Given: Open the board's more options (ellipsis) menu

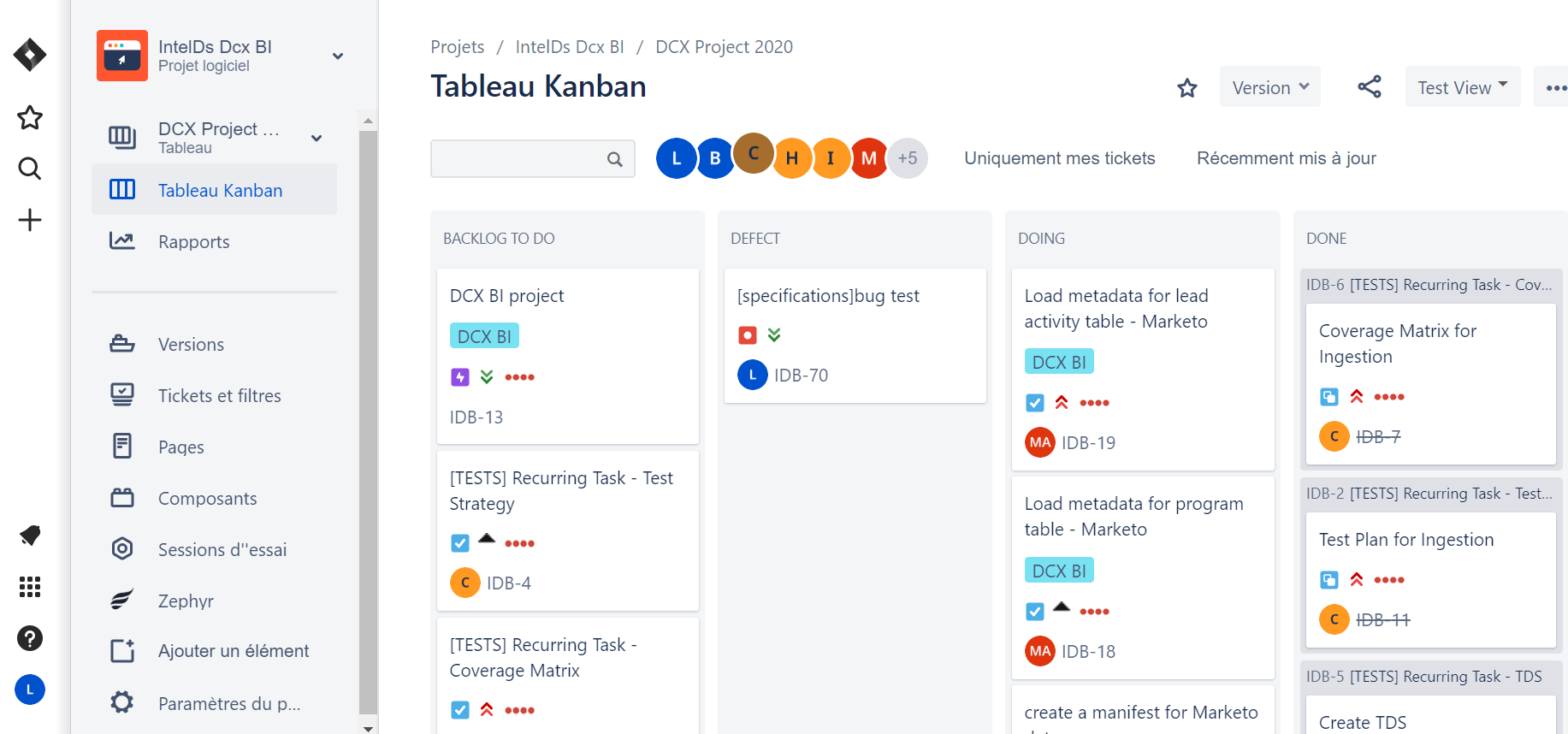Looking at the screenshot, I should click(1558, 86).
